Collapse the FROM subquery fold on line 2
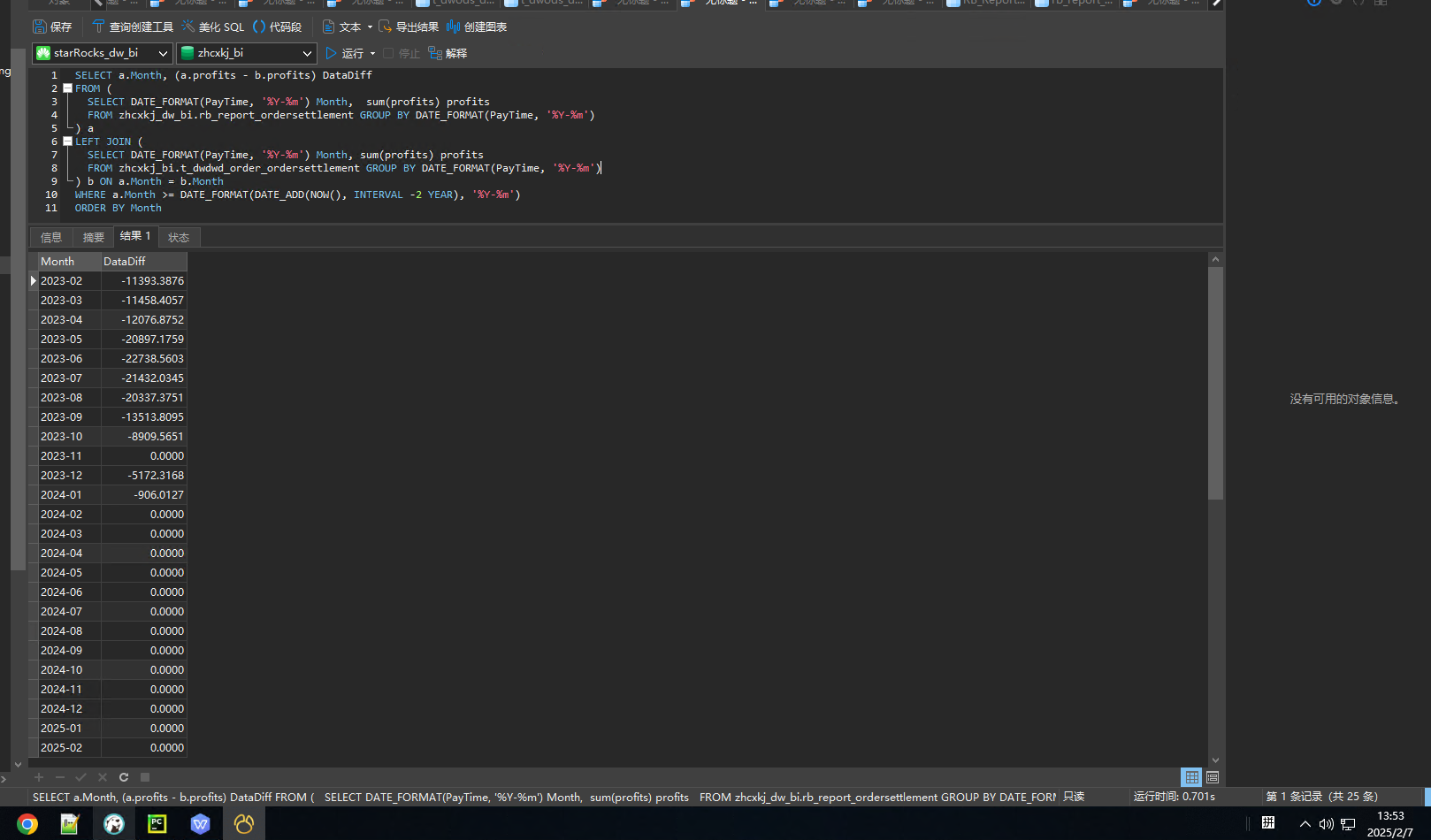Screen dimensions: 1431x840 [67, 88]
